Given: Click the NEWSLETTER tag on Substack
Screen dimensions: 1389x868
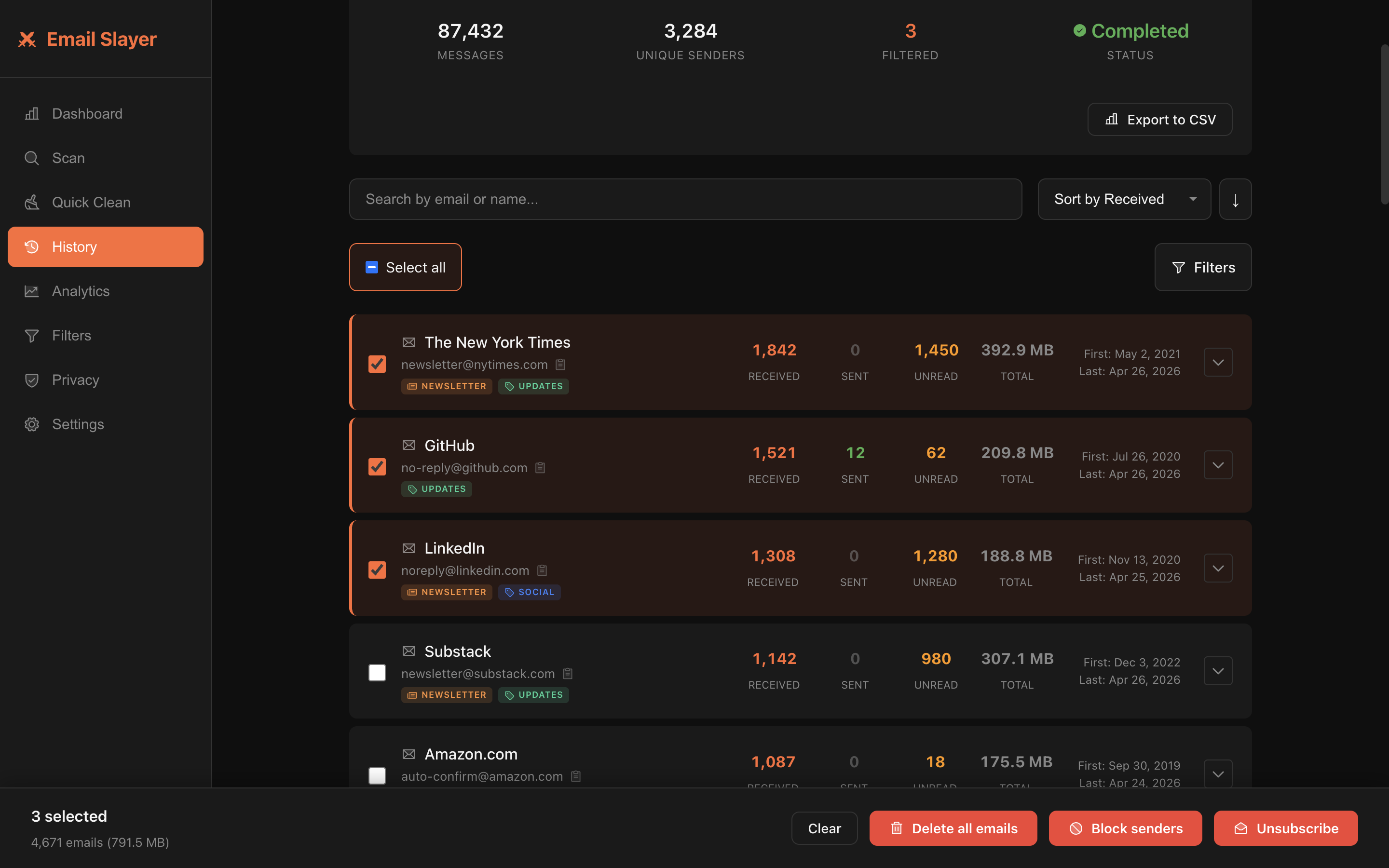Looking at the screenshot, I should (447, 694).
